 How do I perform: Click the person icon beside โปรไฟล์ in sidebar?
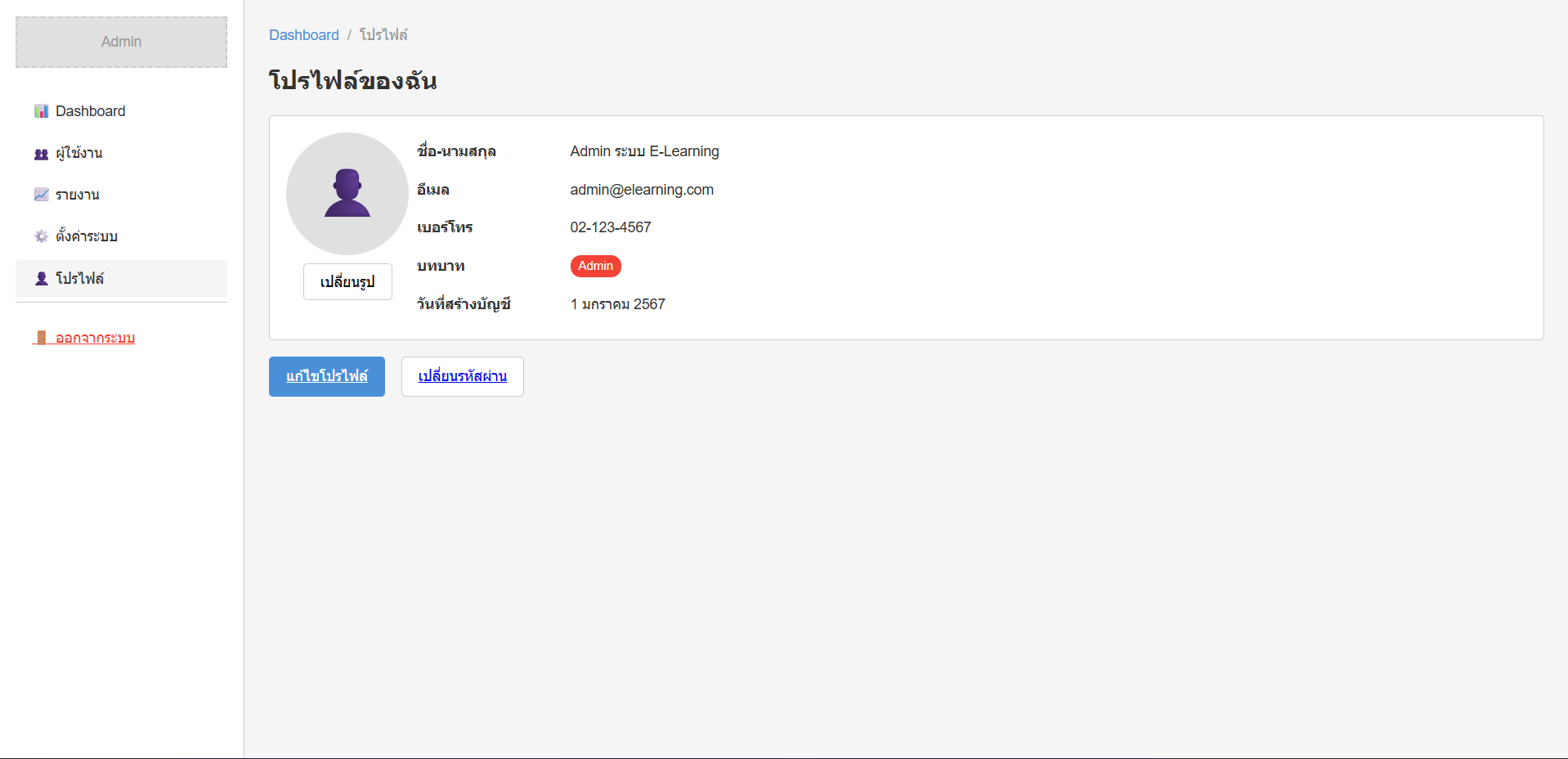click(x=41, y=279)
